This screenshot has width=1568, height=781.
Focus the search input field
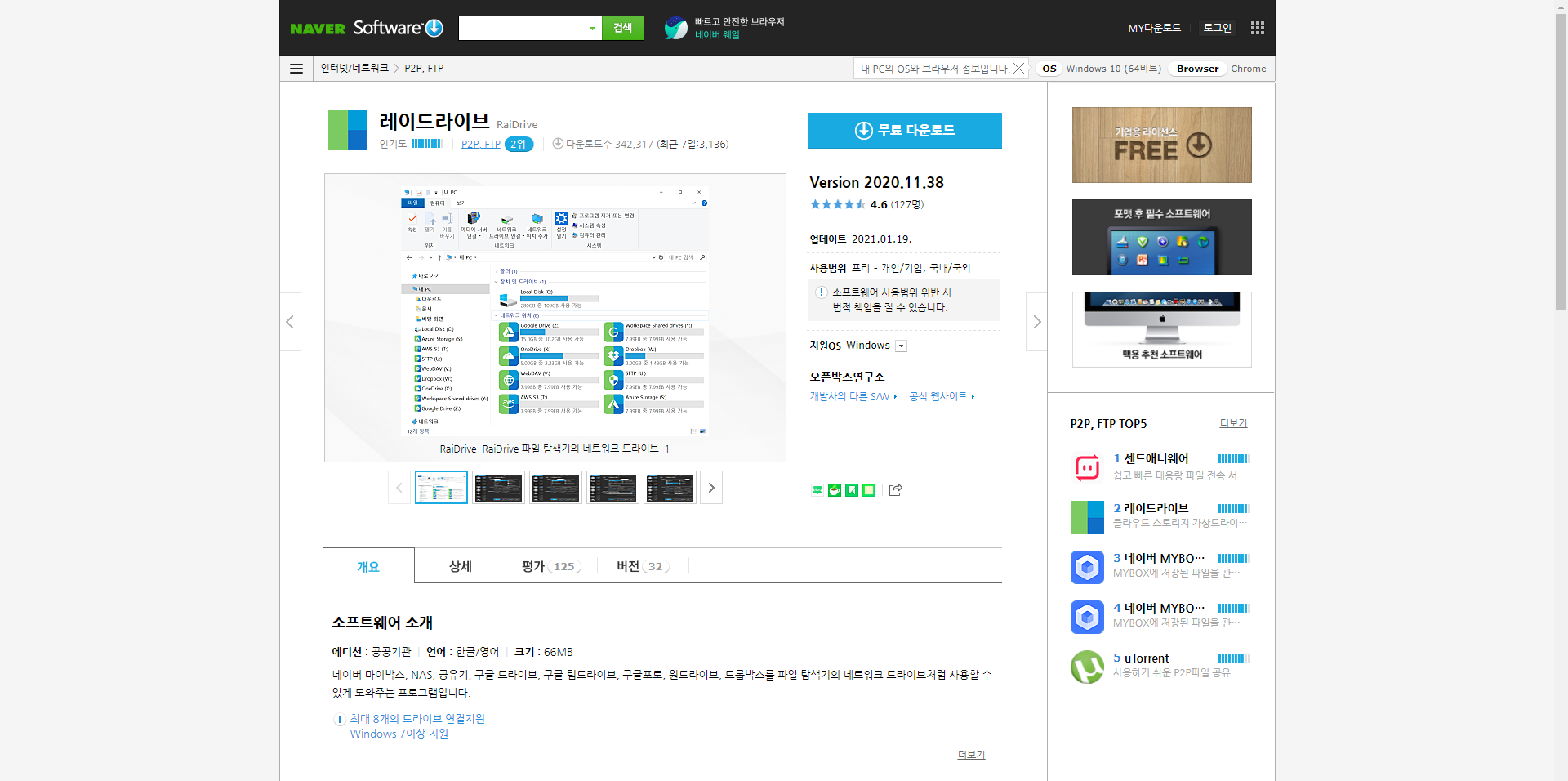coord(523,29)
